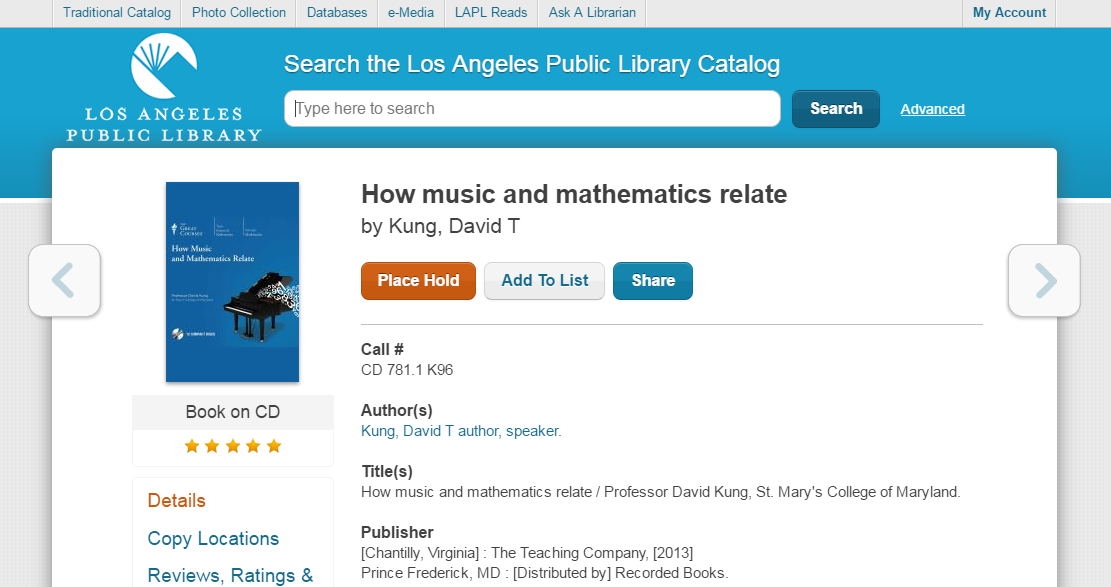Open the book cover thumbnail image
Image resolution: width=1111 pixels, height=587 pixels.
[232, 282]
